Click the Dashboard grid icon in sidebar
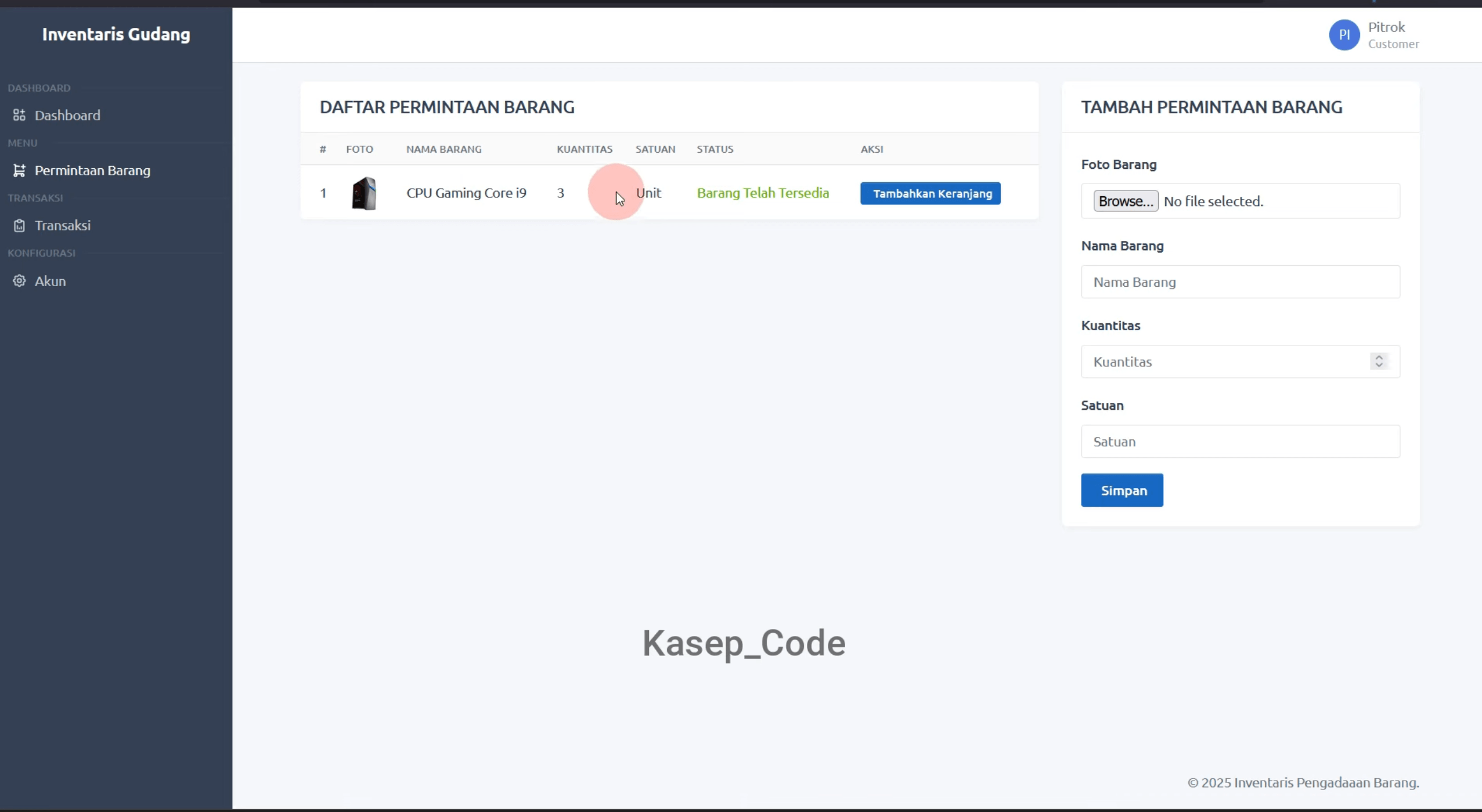The height and width of the screenshot is (812, 1482). click(19, 115)
